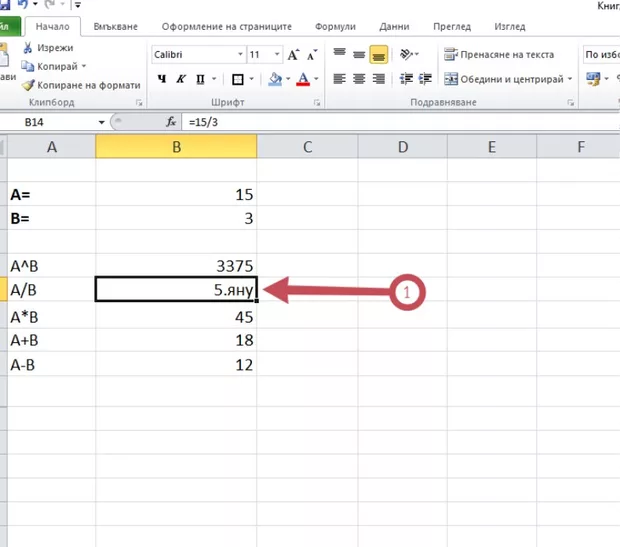Screen dimensions: 620x547
Task: Open the Формули tab
Action: pyautogui.click(x=335, y=26)
